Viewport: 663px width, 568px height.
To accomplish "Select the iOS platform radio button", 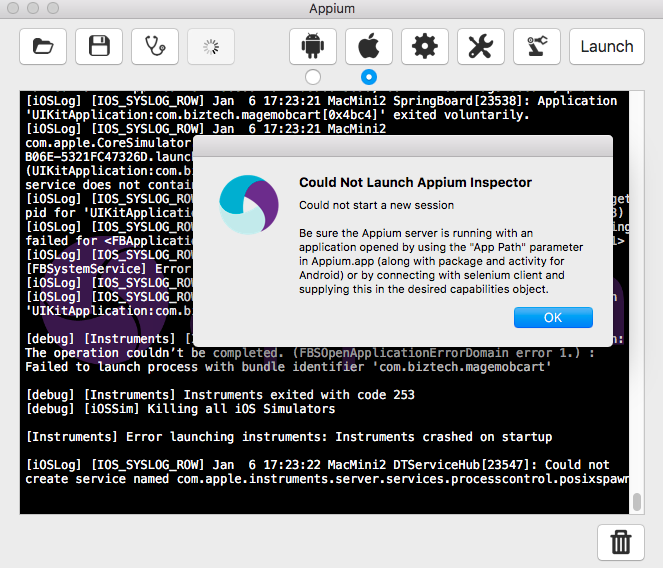I will 369,77.
